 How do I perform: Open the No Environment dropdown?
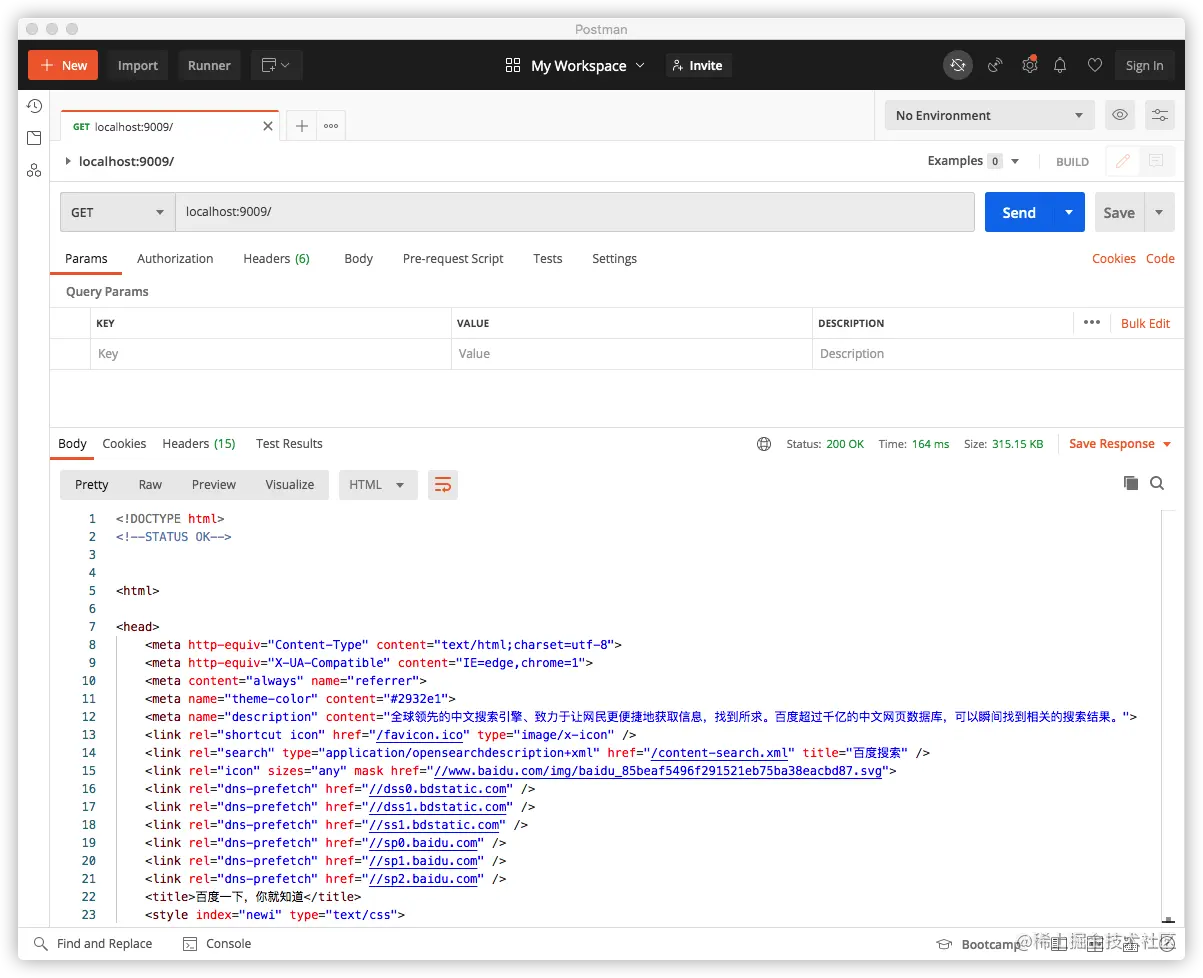click(x=989, y=115)
